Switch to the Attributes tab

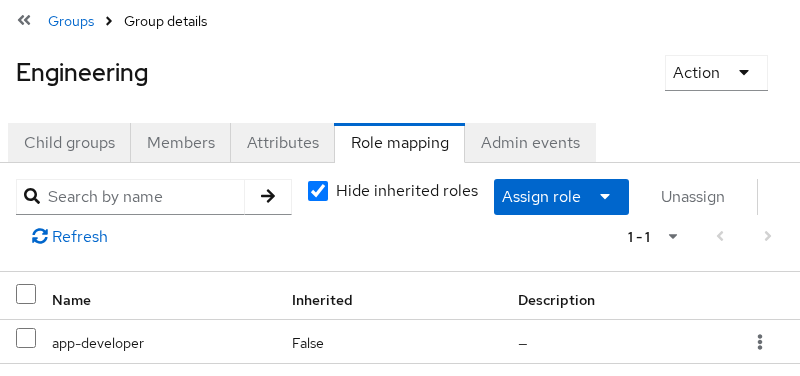pos(283,142)
